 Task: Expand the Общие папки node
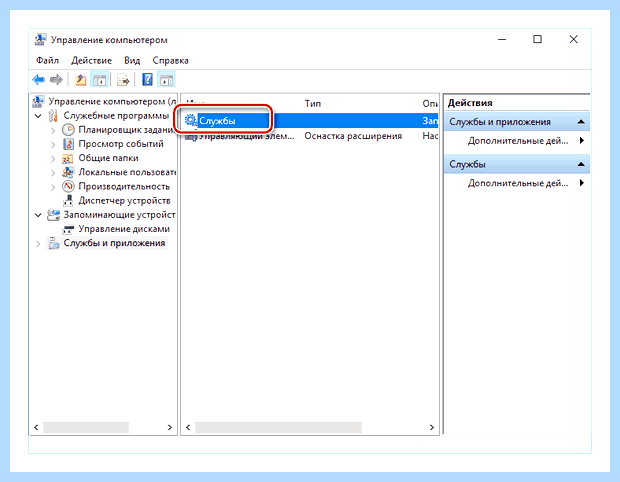53,159
